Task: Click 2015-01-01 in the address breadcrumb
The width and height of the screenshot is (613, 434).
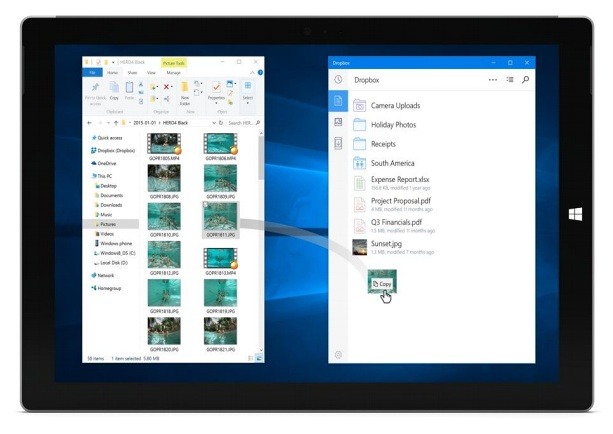Action: (x=145, y=123)
